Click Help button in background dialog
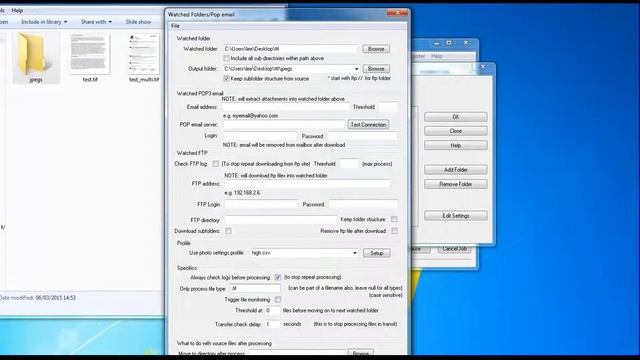The height and width of the screenshot is (360, 640). coord(456,145)
